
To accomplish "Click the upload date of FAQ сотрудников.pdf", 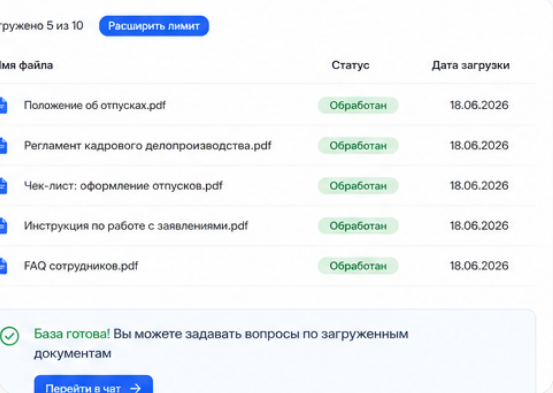I will (x=479, y=266).
